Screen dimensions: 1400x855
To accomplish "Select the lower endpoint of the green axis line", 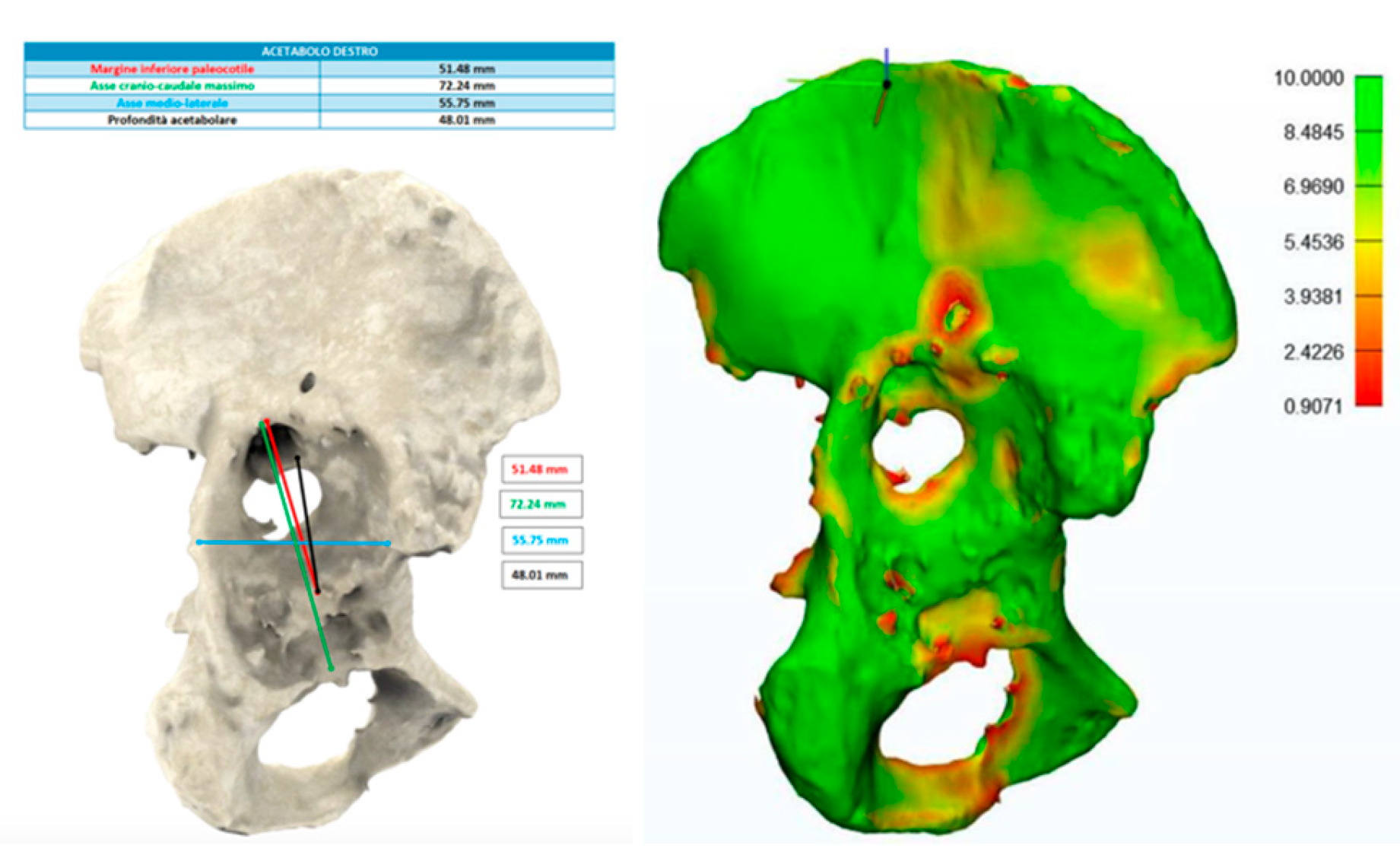I will coord(331,668).
